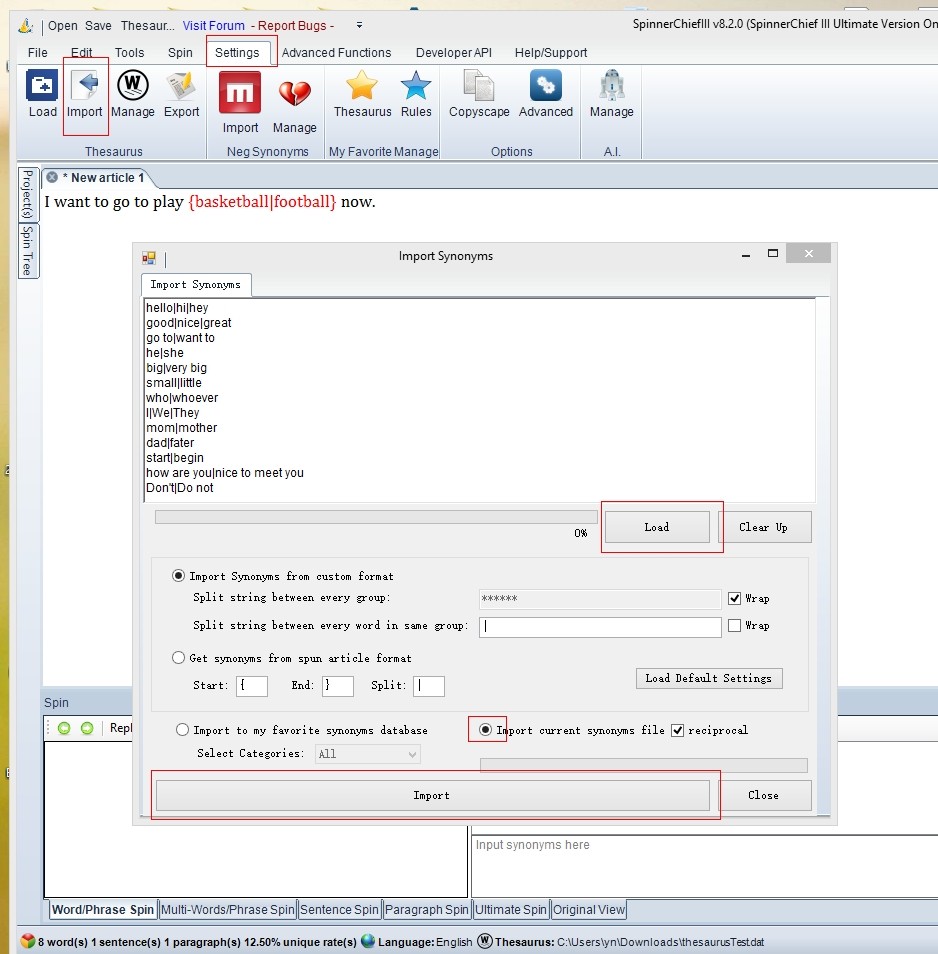Click the Thesaurus Import arrow icon
Screen dimensions: 938x954
click(85, 87)
